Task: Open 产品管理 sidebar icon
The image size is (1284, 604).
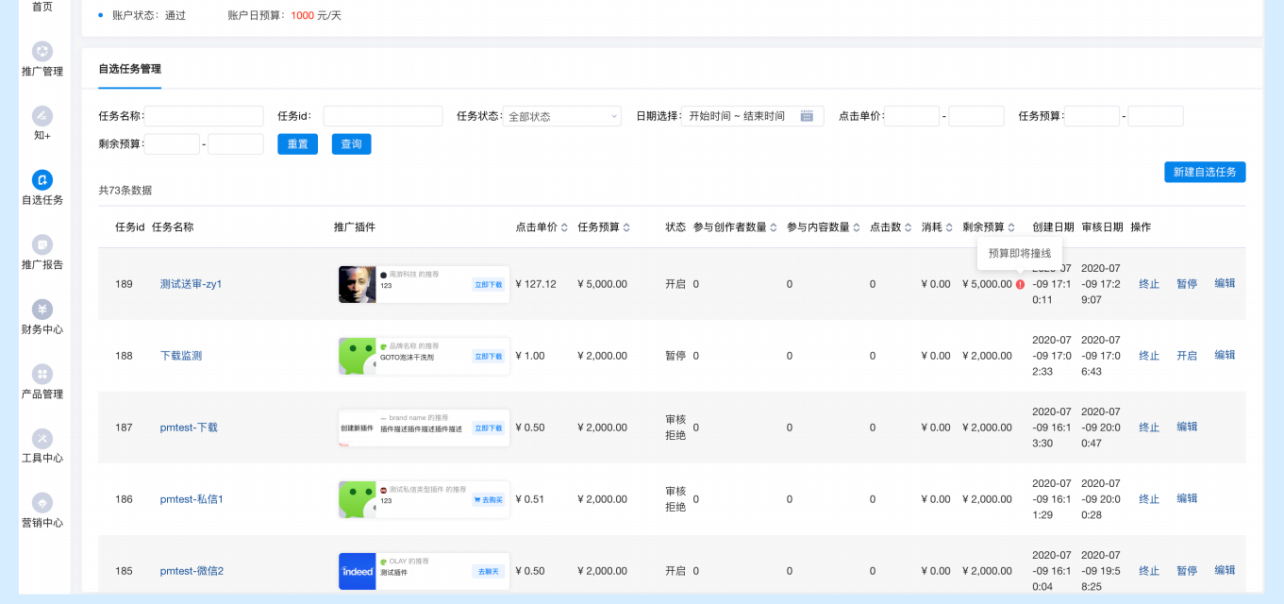Action: [x=42, y=374]
